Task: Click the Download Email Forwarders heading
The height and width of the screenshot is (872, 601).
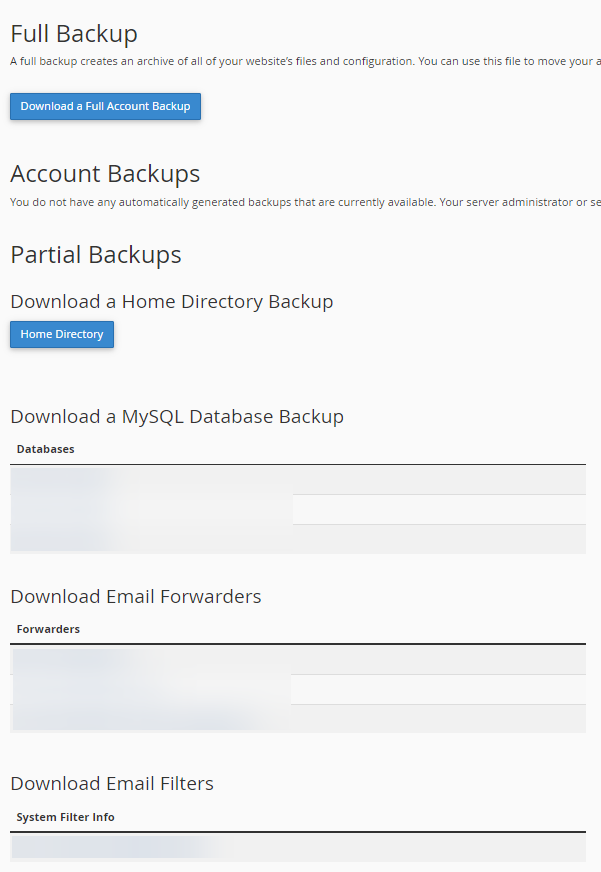Action: click(136, 596)
